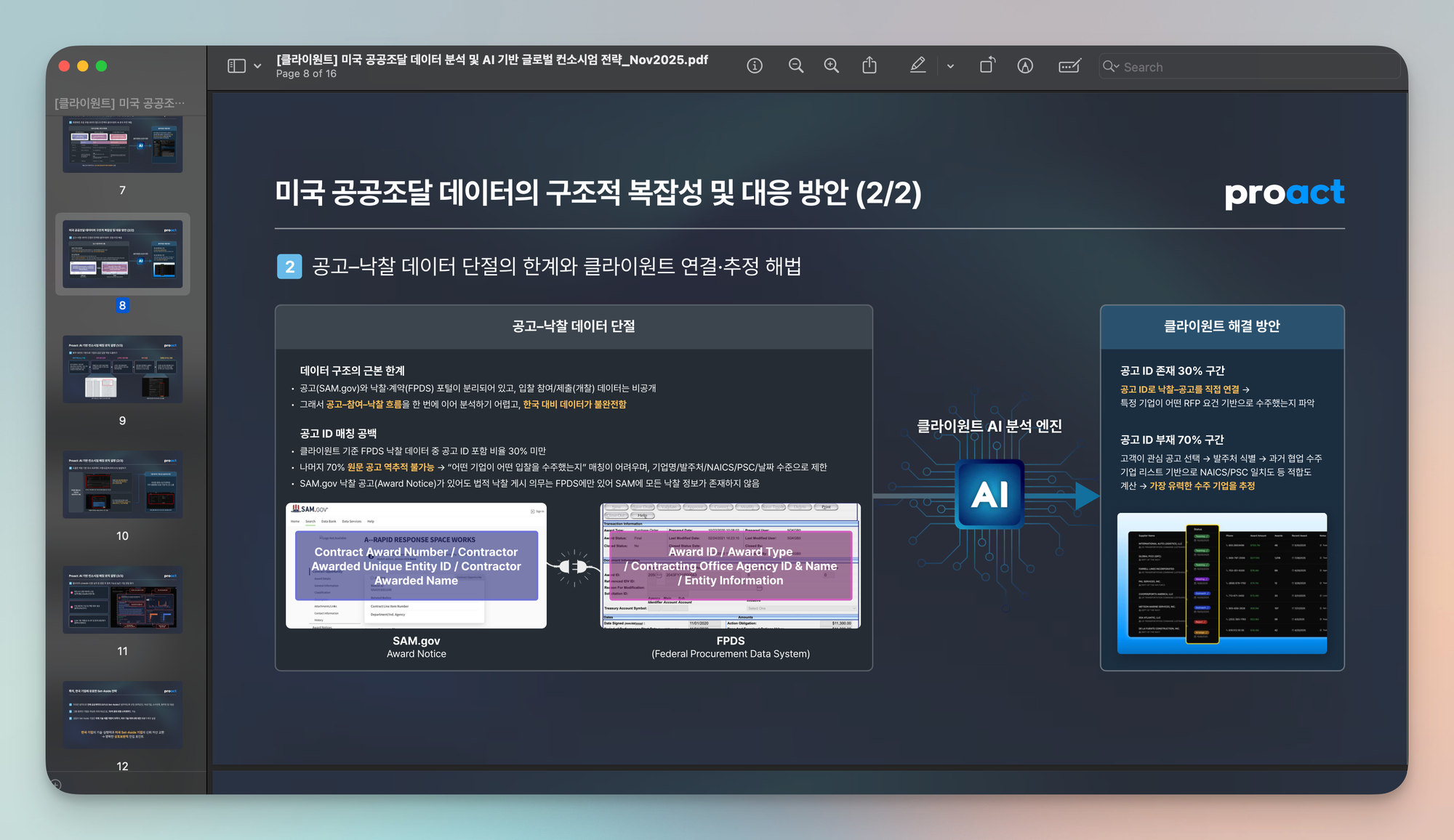Open the page 10 thumbnail
This screenshot has width=1454, height=840.
122,484
